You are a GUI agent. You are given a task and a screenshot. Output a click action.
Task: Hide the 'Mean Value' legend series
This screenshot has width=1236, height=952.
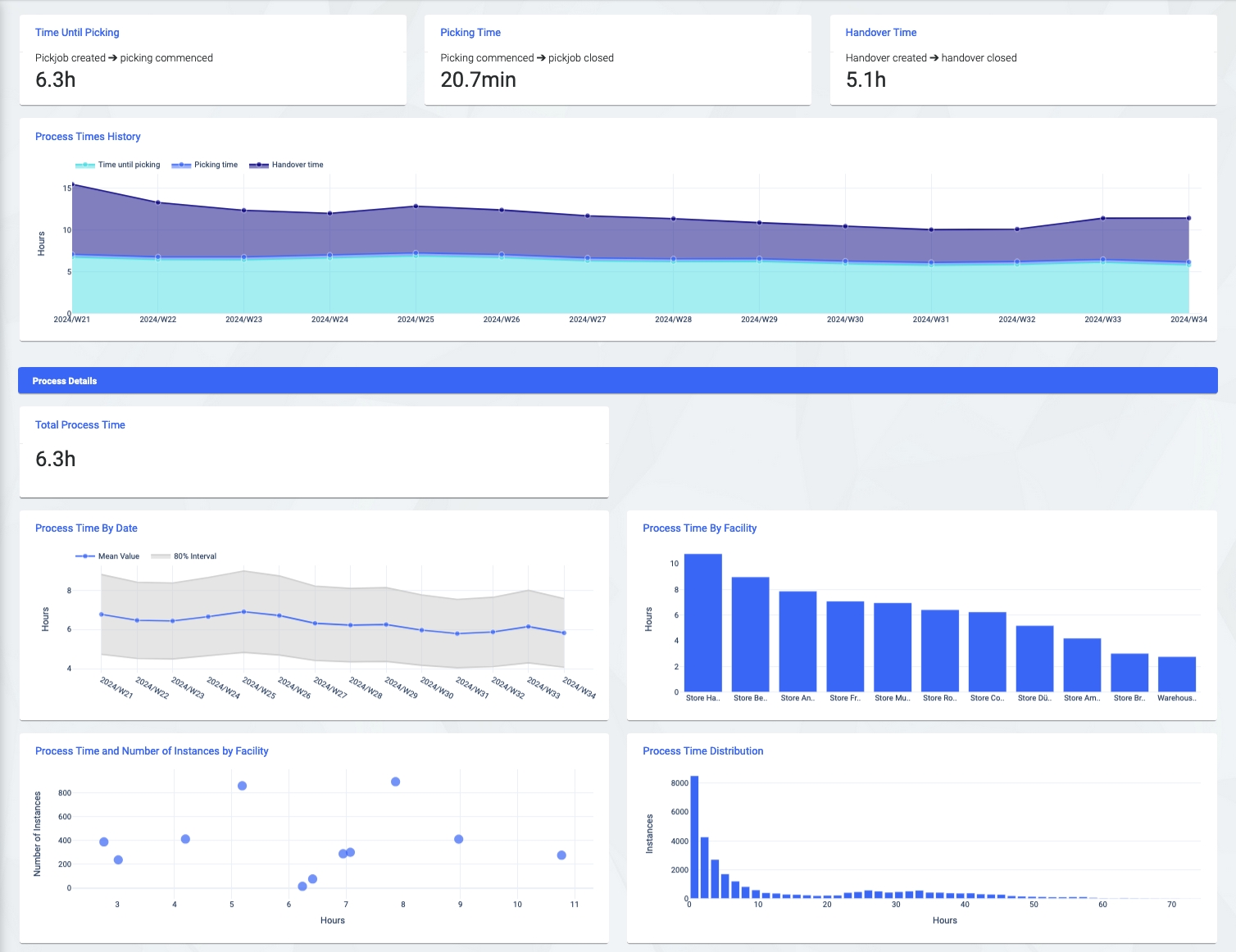pyautogui.click(x=107, y=556)
